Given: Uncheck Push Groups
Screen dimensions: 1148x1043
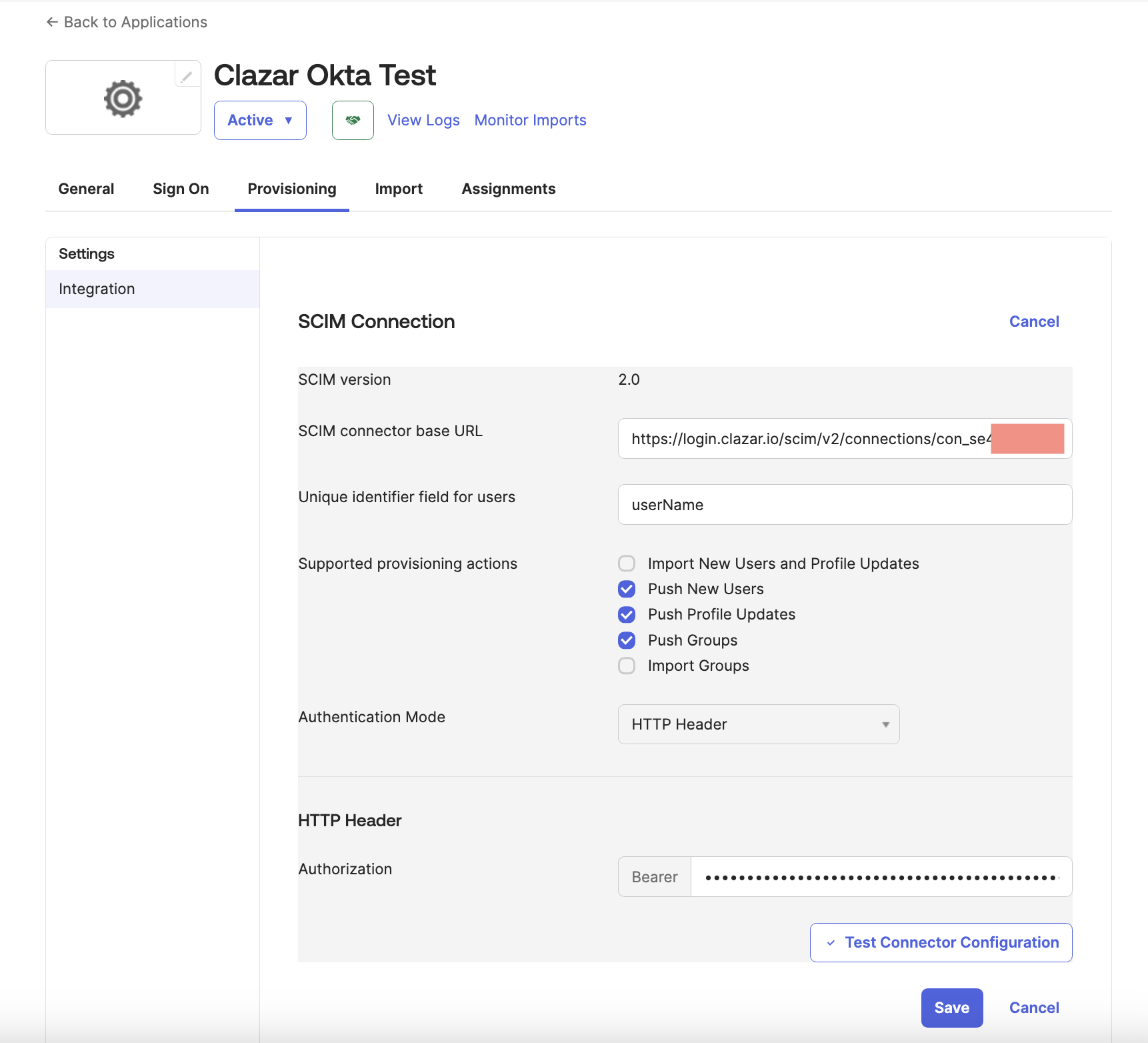Looking at the screenshot, I should point(627,640).
